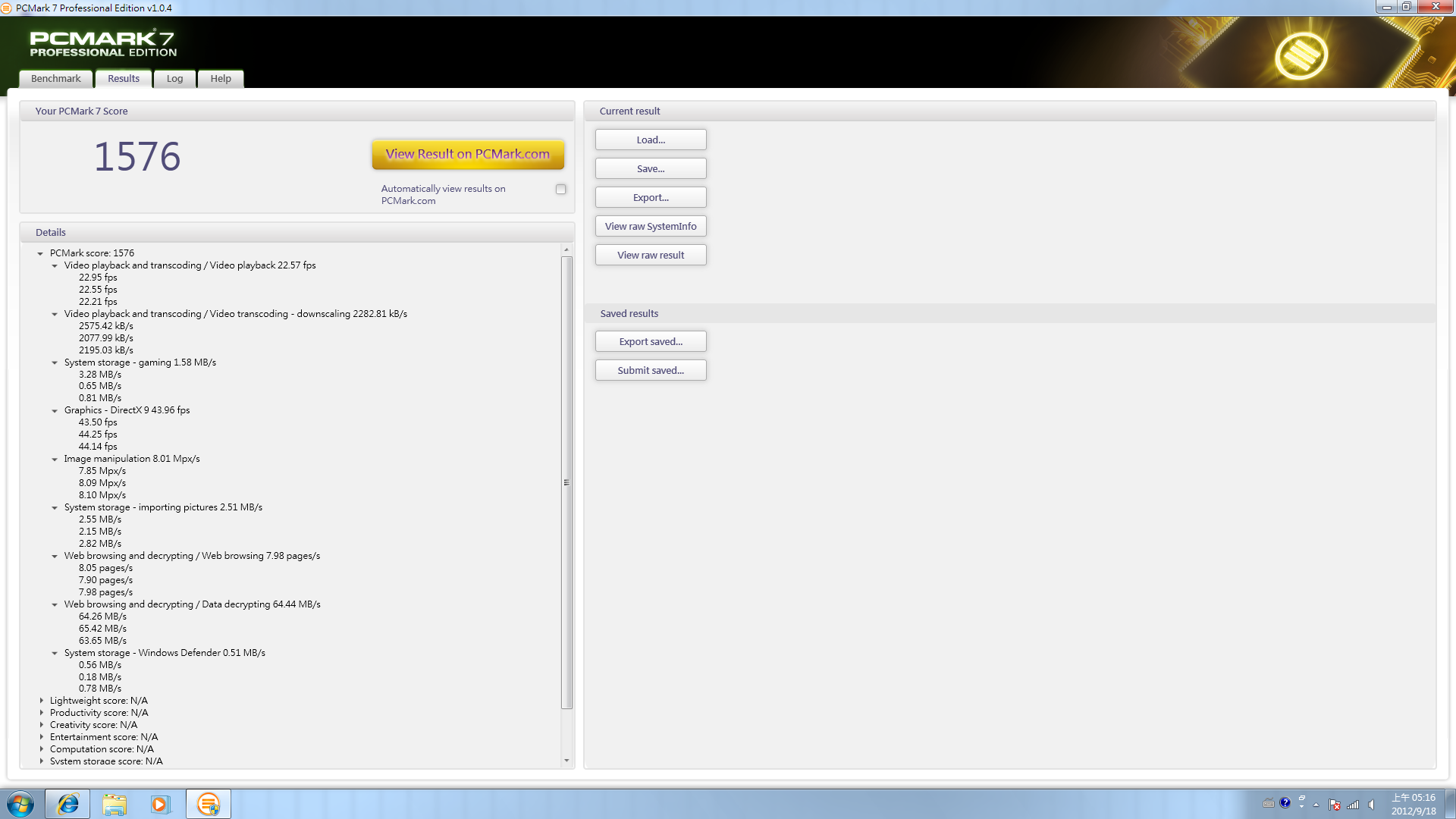Expand the Creativity score node

41,725
